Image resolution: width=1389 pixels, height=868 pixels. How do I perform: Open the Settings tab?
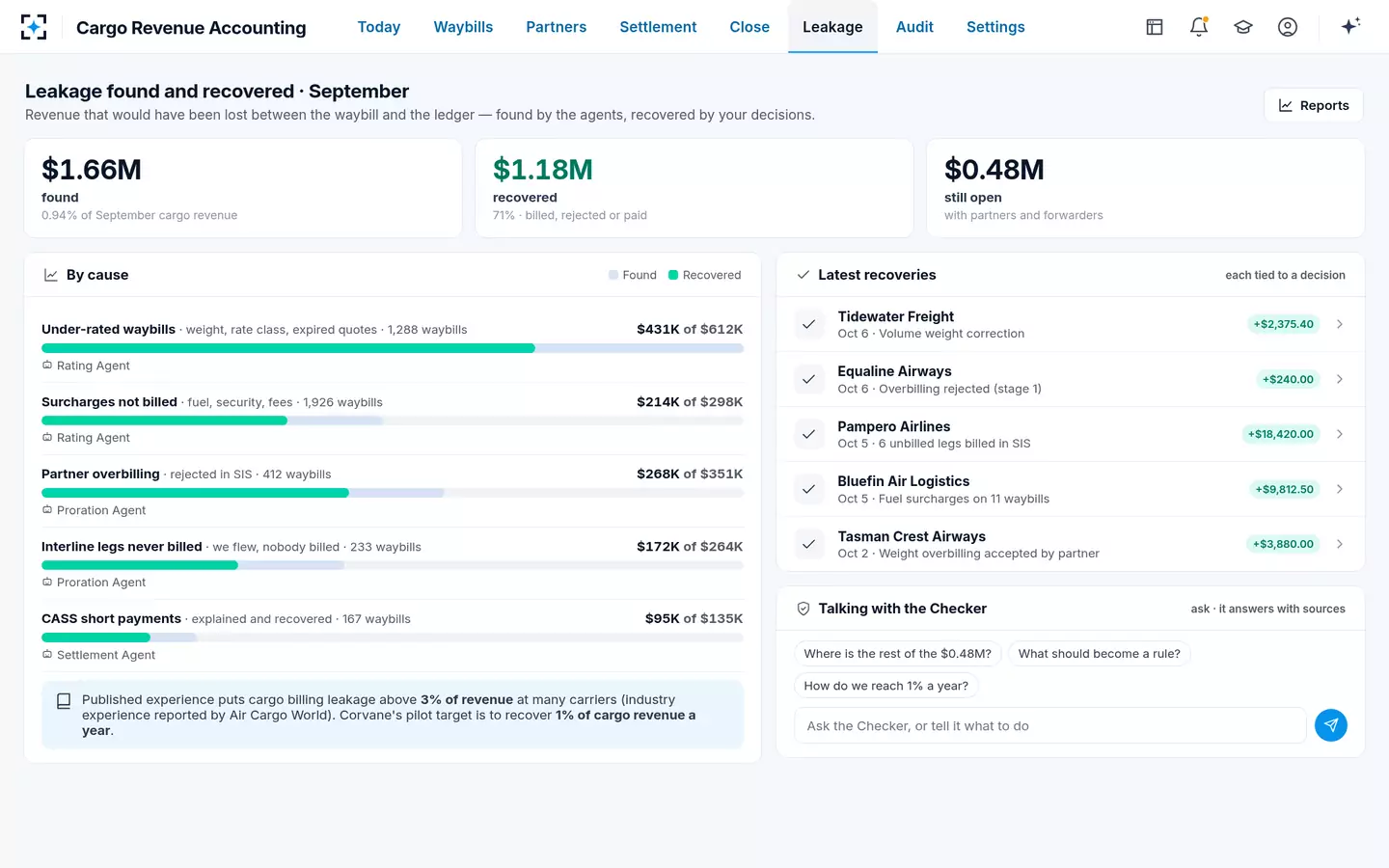click(995, 27)
